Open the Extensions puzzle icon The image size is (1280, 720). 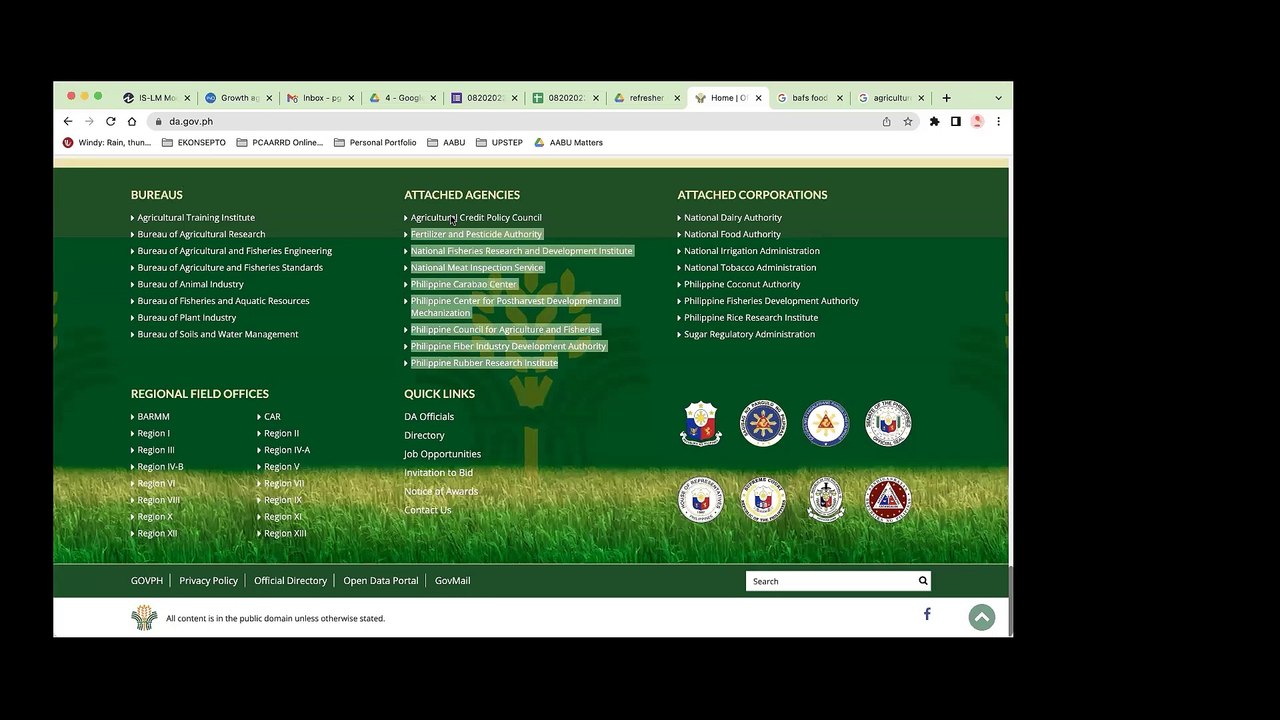934,121
